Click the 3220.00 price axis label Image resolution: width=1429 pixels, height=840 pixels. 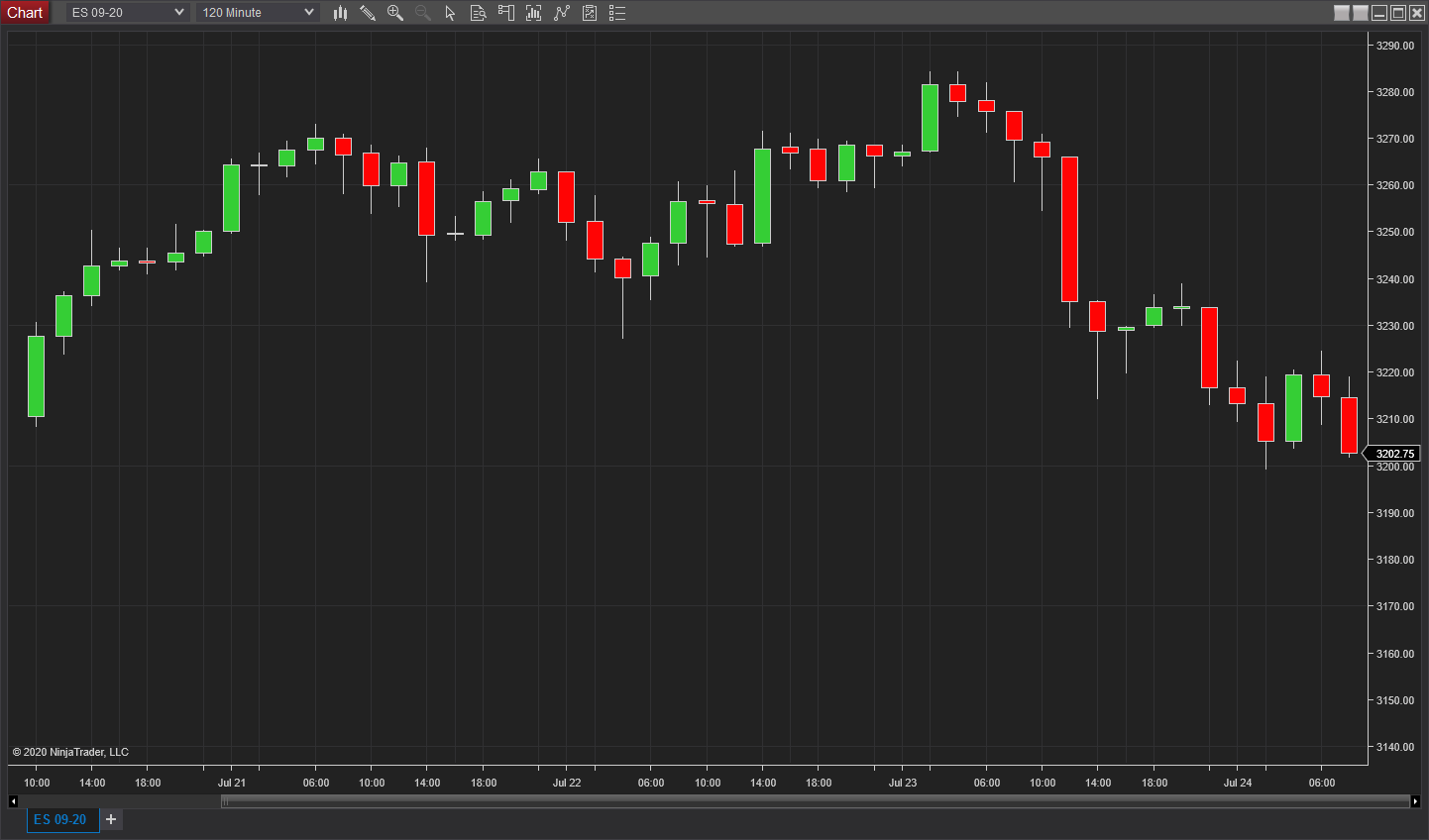tap(1395, 372)
